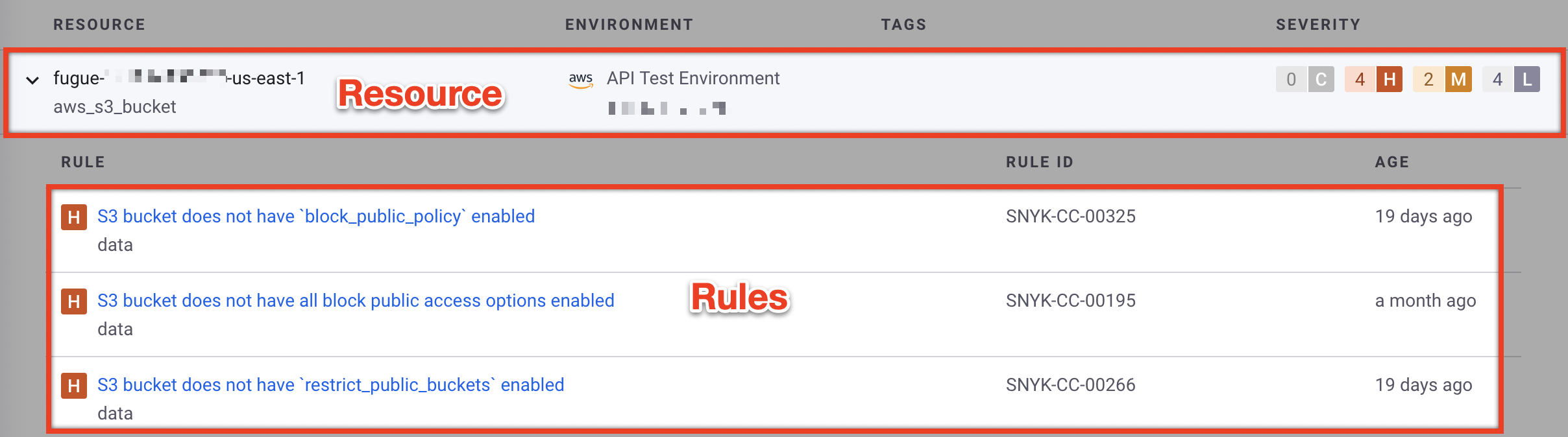Sort by the Resource column header
The width and height of the screenshot is (1568, 437).
click(99, 25)
